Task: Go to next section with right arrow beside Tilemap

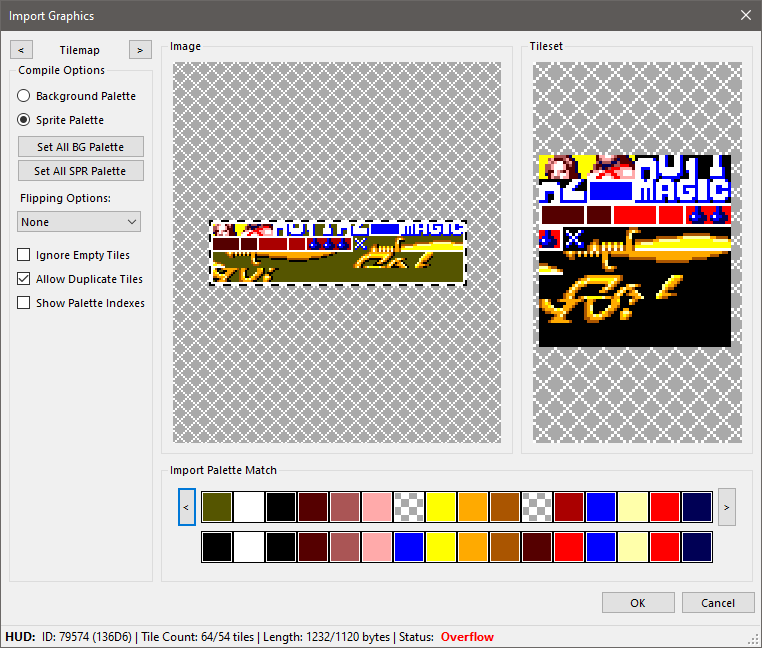Action: click(x=140, y=50)
